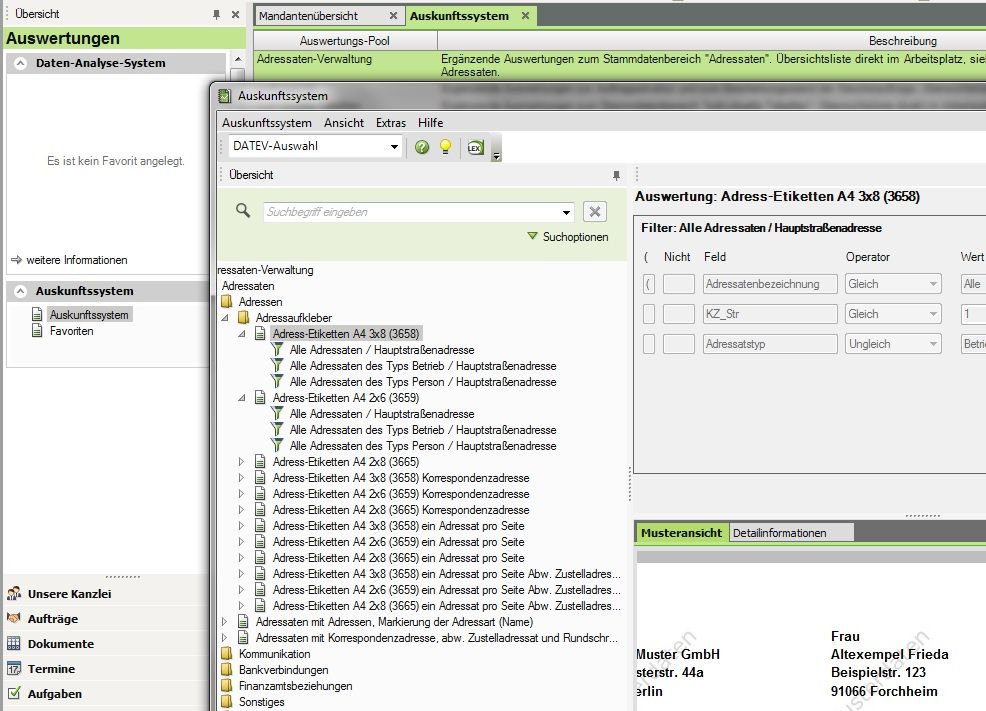Open the search term dropdown arrow
The height and width of the screenshot is (711, 986).
pos(566,212)
